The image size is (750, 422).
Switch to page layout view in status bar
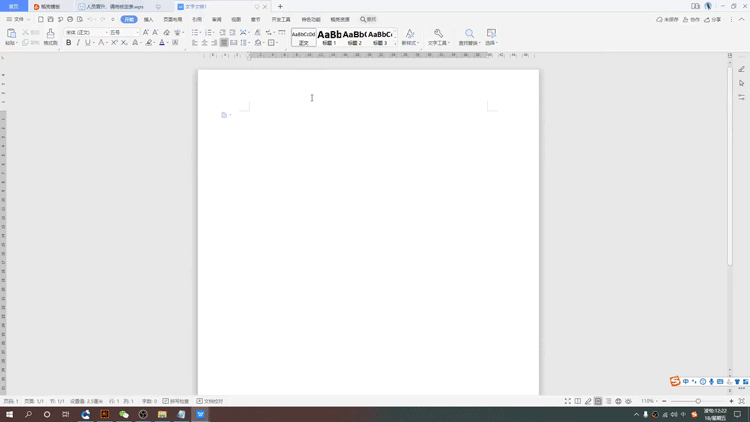coord(598,401)
